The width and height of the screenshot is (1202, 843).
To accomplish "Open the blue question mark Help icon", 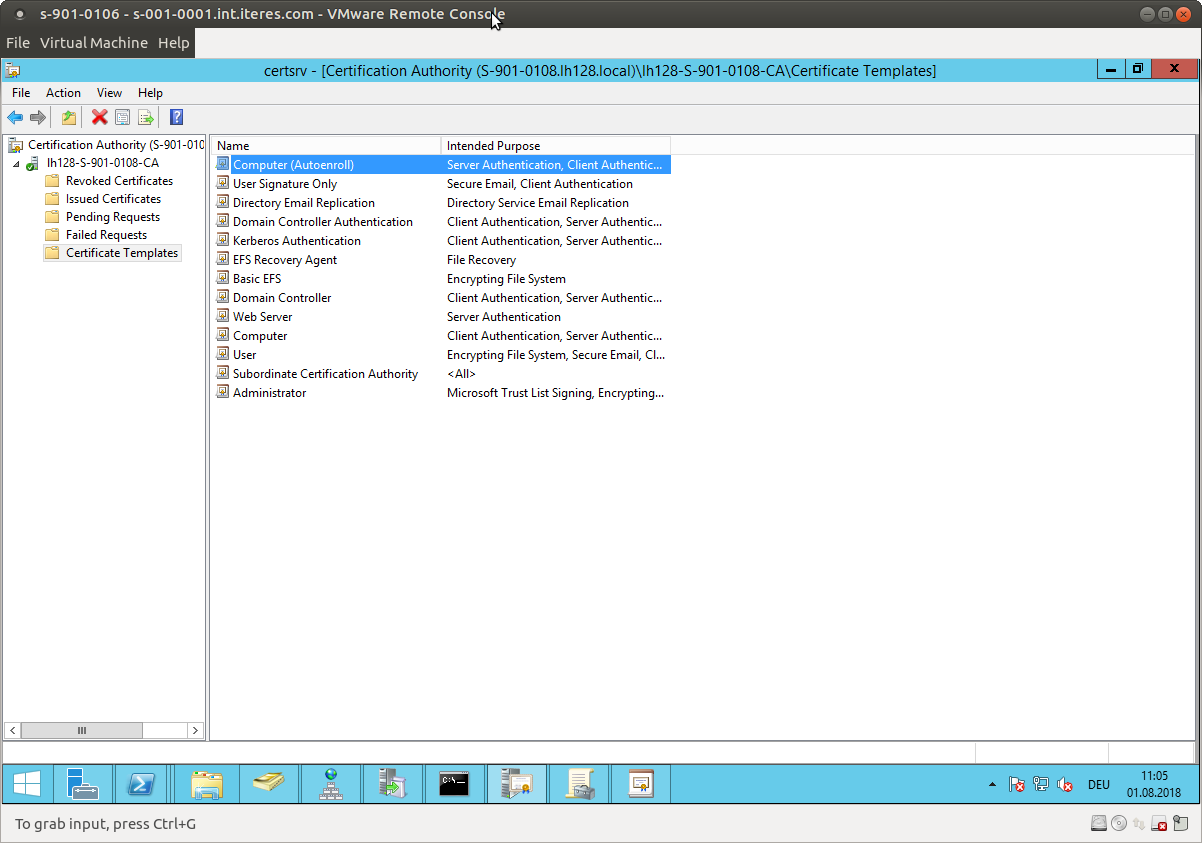I will tap(176, 117).
